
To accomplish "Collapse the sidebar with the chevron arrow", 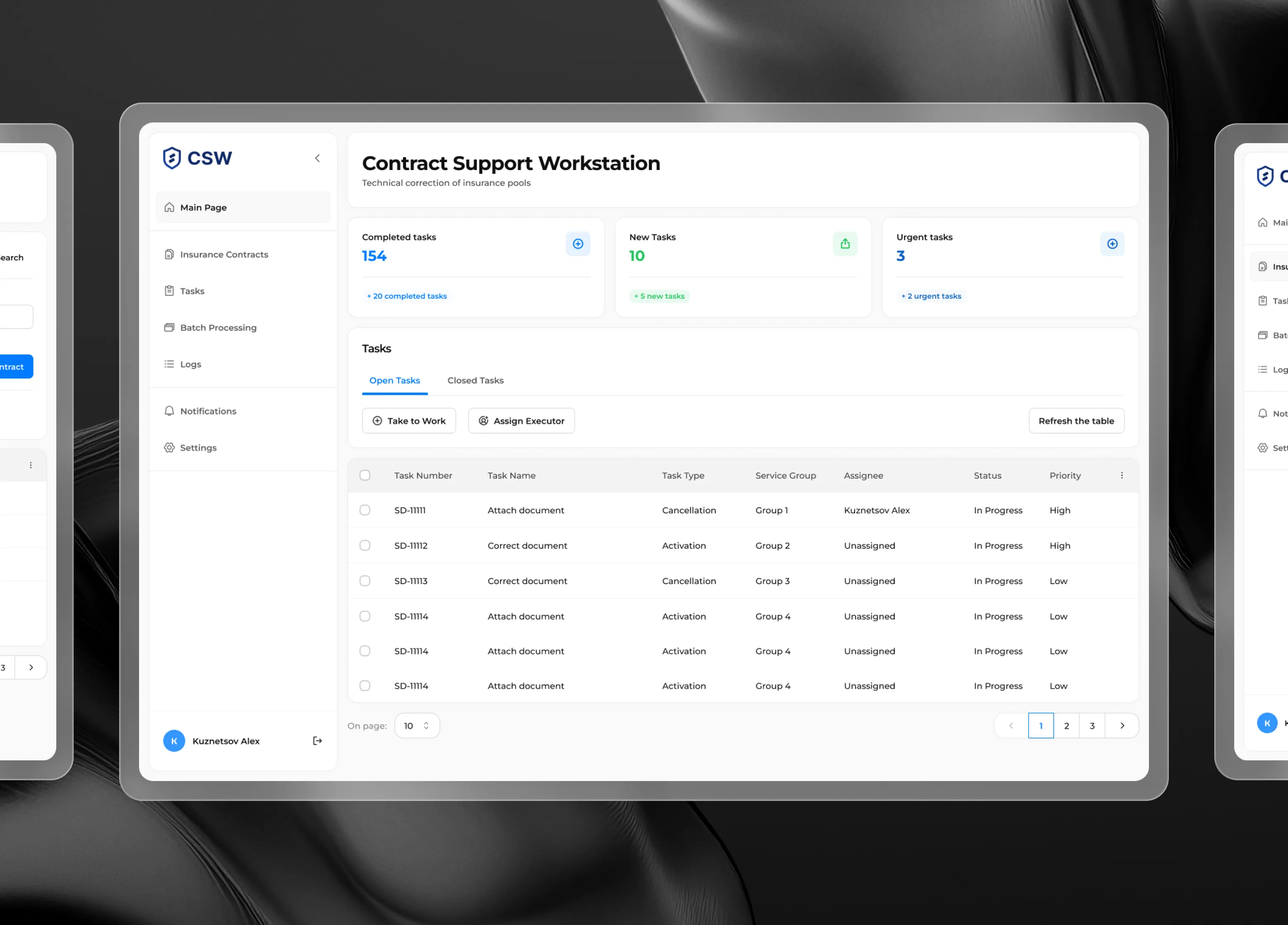I will click(317, 158).
